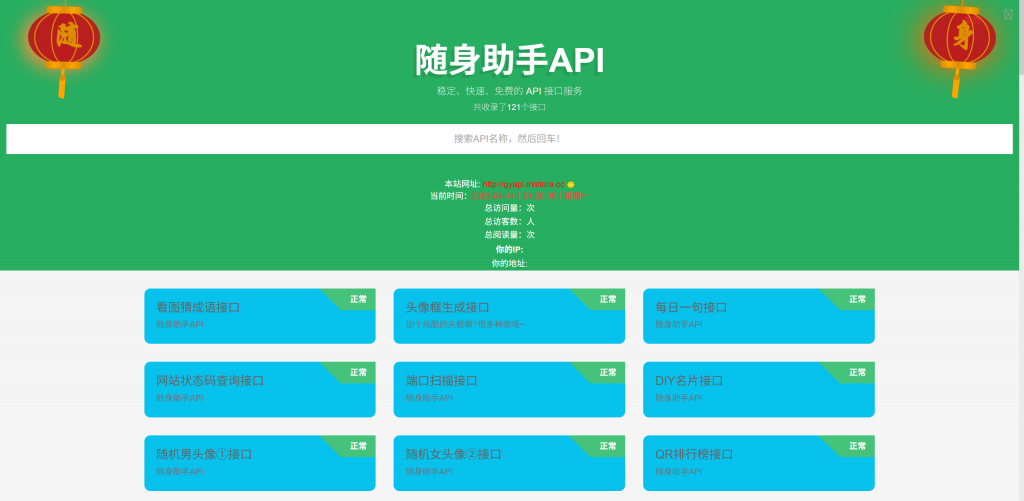The width and height of the screenshot is (1024, 501).
Task: Click the 加个炫酷的头框嘛 description text
Action: [465, 324]
